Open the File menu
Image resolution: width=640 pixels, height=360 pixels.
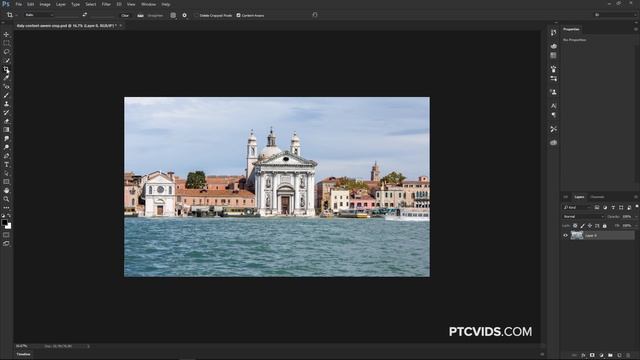click(18, 4)
